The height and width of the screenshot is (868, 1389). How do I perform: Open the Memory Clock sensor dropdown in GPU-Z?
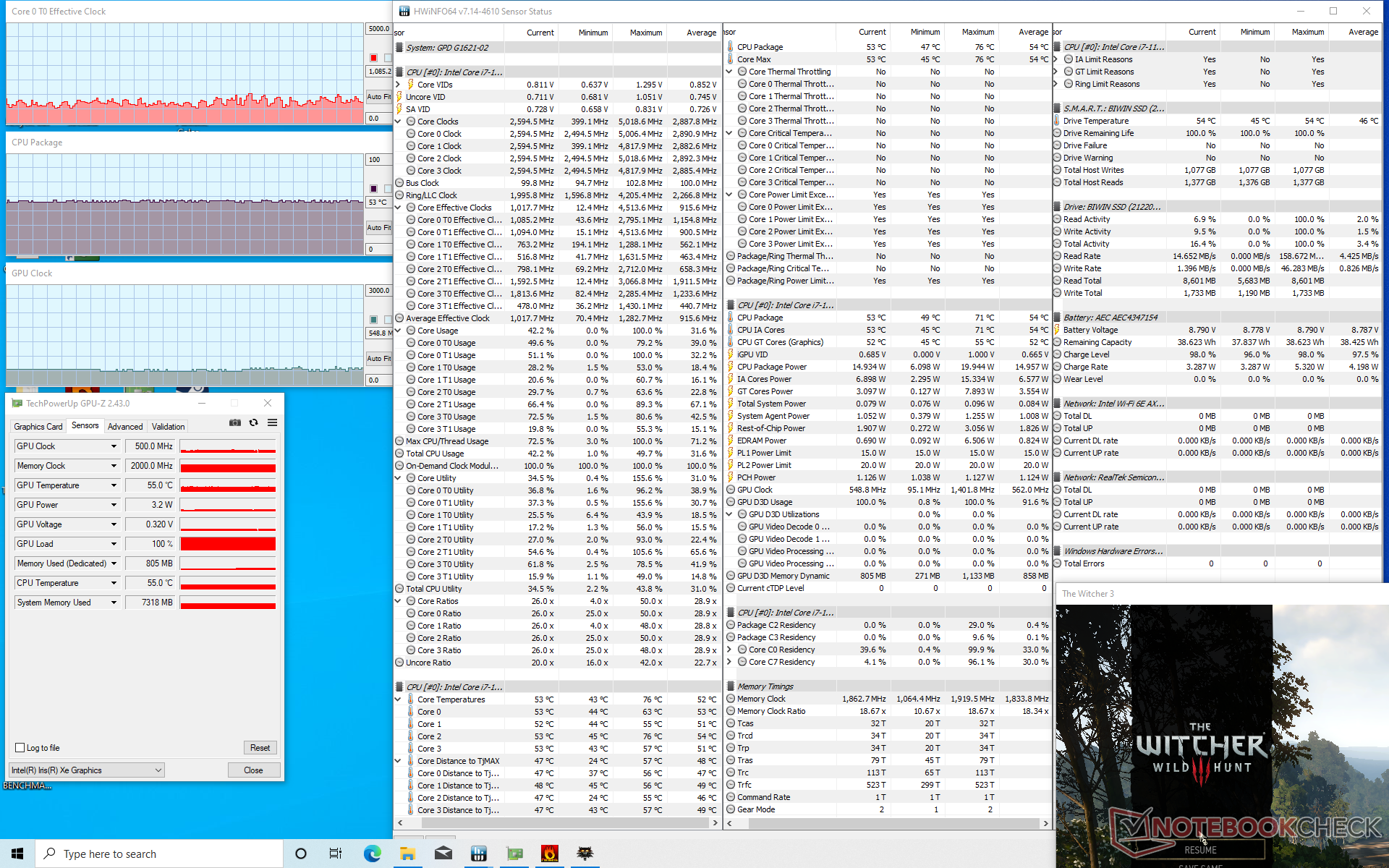click(114, 466)
